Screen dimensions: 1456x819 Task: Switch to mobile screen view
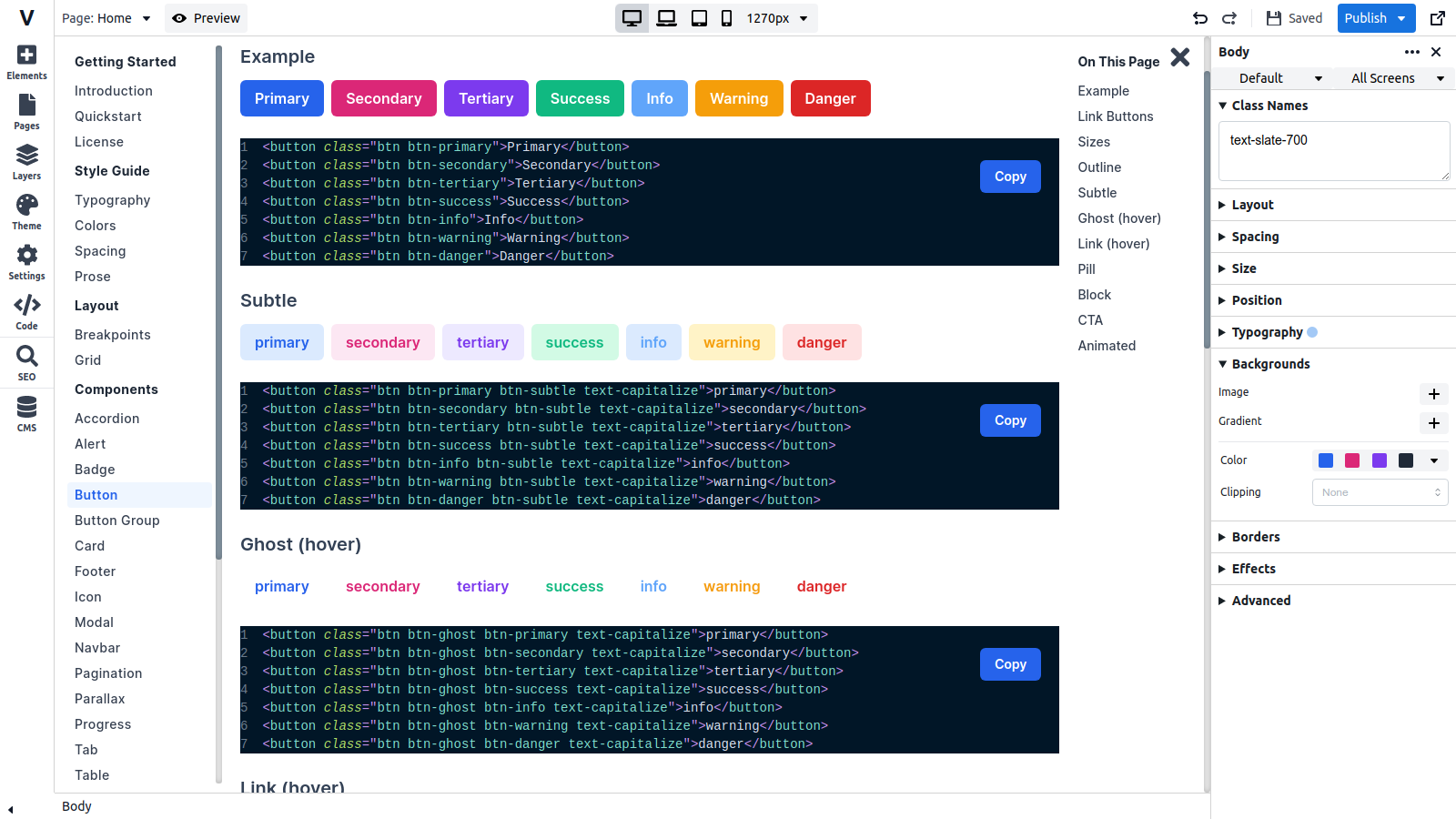726,18
